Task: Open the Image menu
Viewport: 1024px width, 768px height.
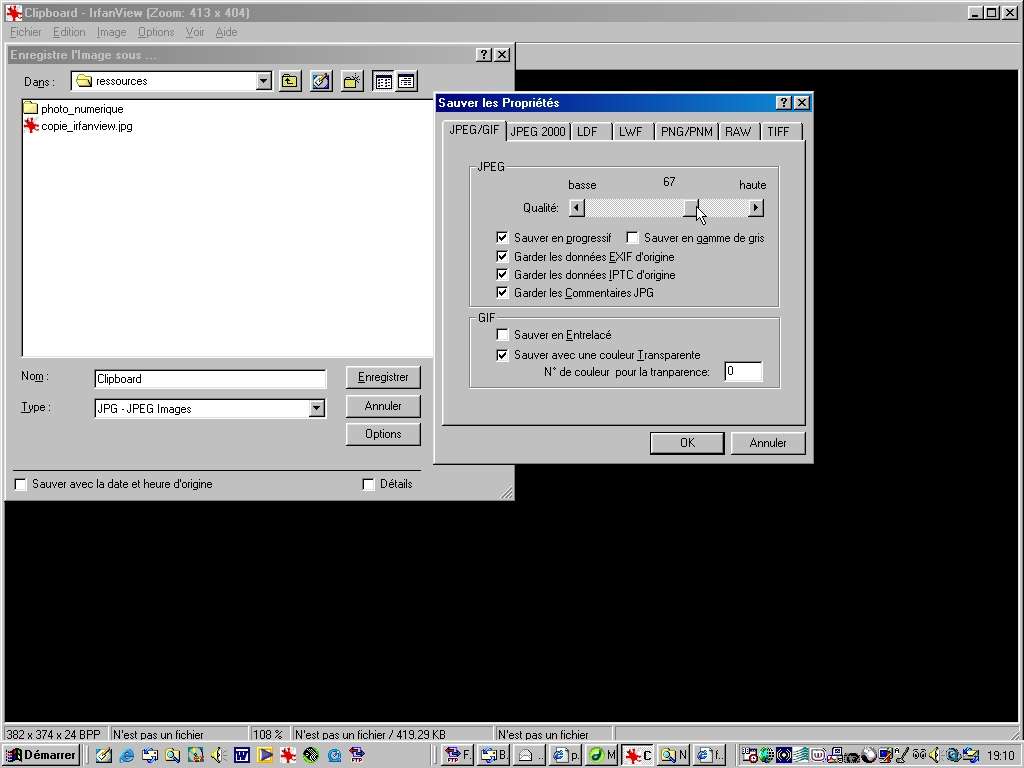Action: (112, 32)
